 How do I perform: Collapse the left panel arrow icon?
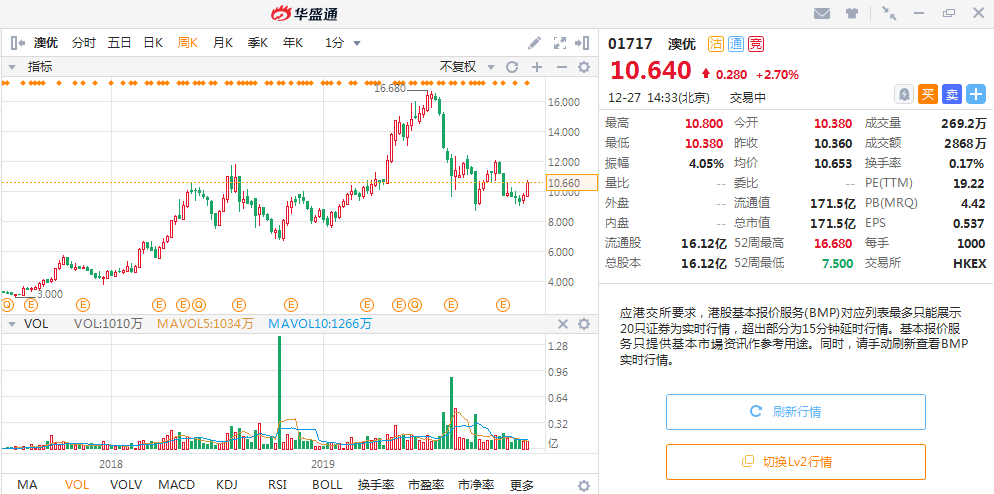[x=18, y=43]
